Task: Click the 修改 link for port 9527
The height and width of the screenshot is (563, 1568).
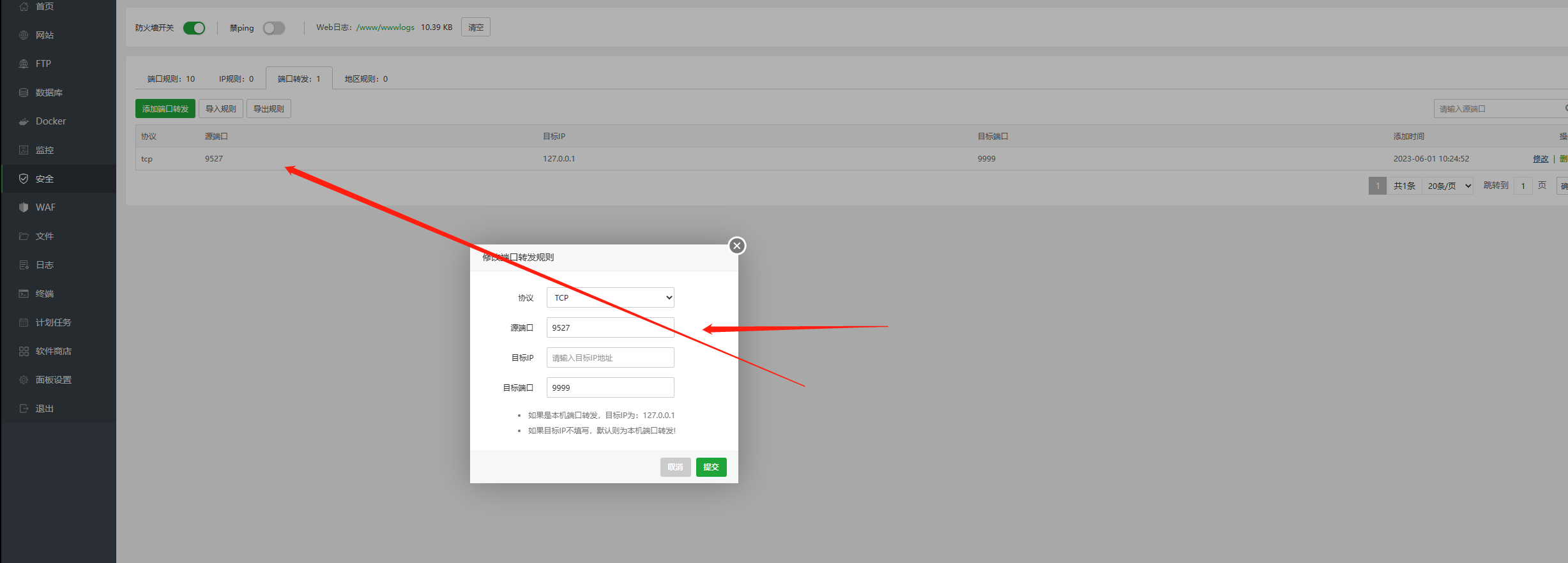Action: [1541, 159]
